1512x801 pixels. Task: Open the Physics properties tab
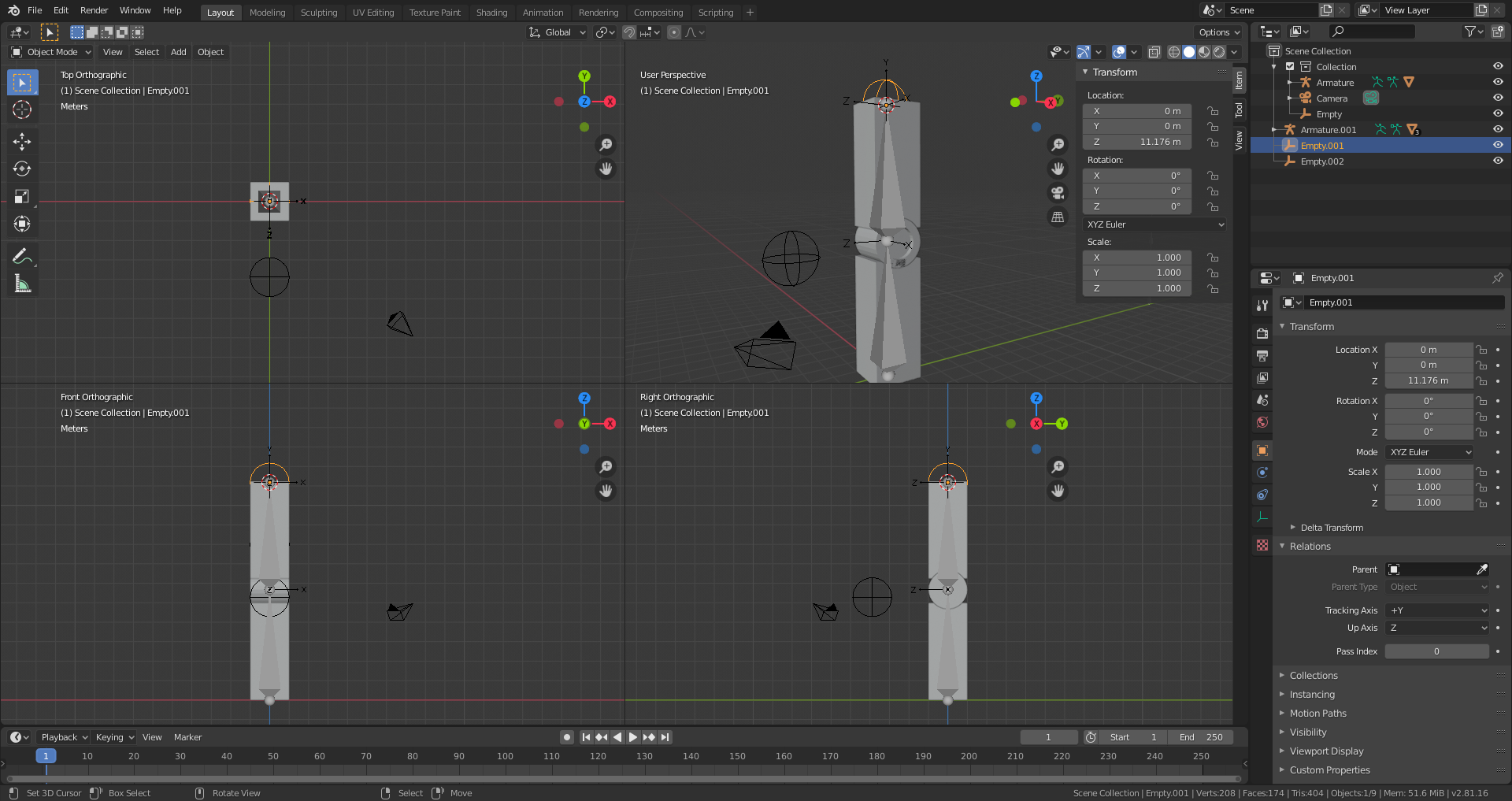[1262, 473]
